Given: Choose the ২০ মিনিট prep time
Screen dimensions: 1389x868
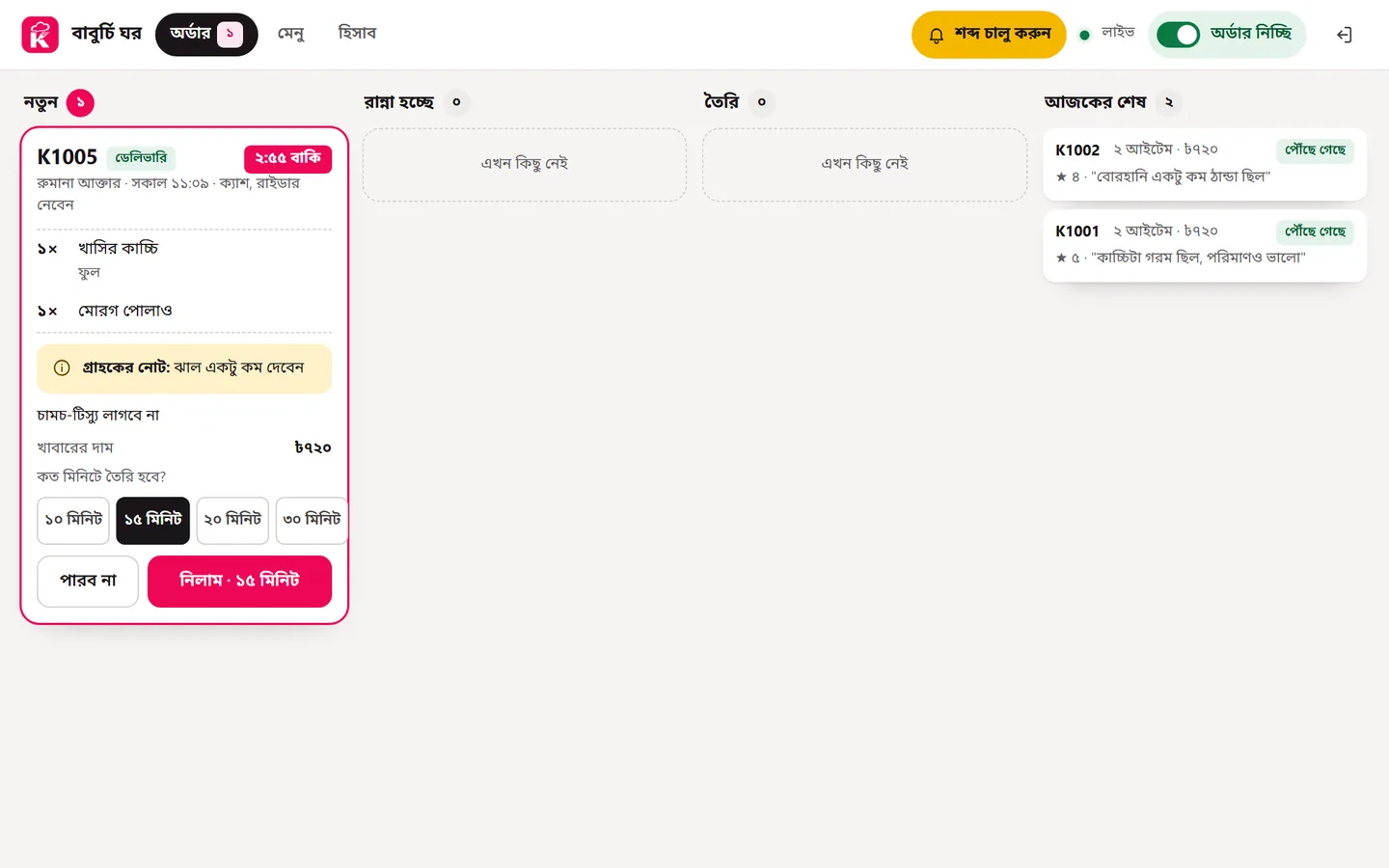Looking at the screenshot, I should click(x=232, y=520).
